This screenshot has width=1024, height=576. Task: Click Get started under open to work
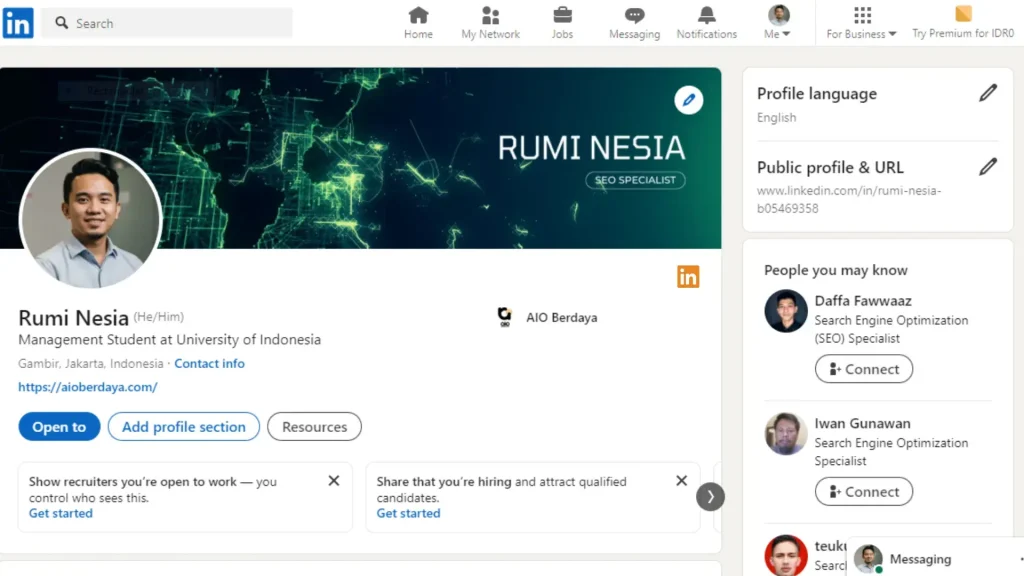(61, 513)
